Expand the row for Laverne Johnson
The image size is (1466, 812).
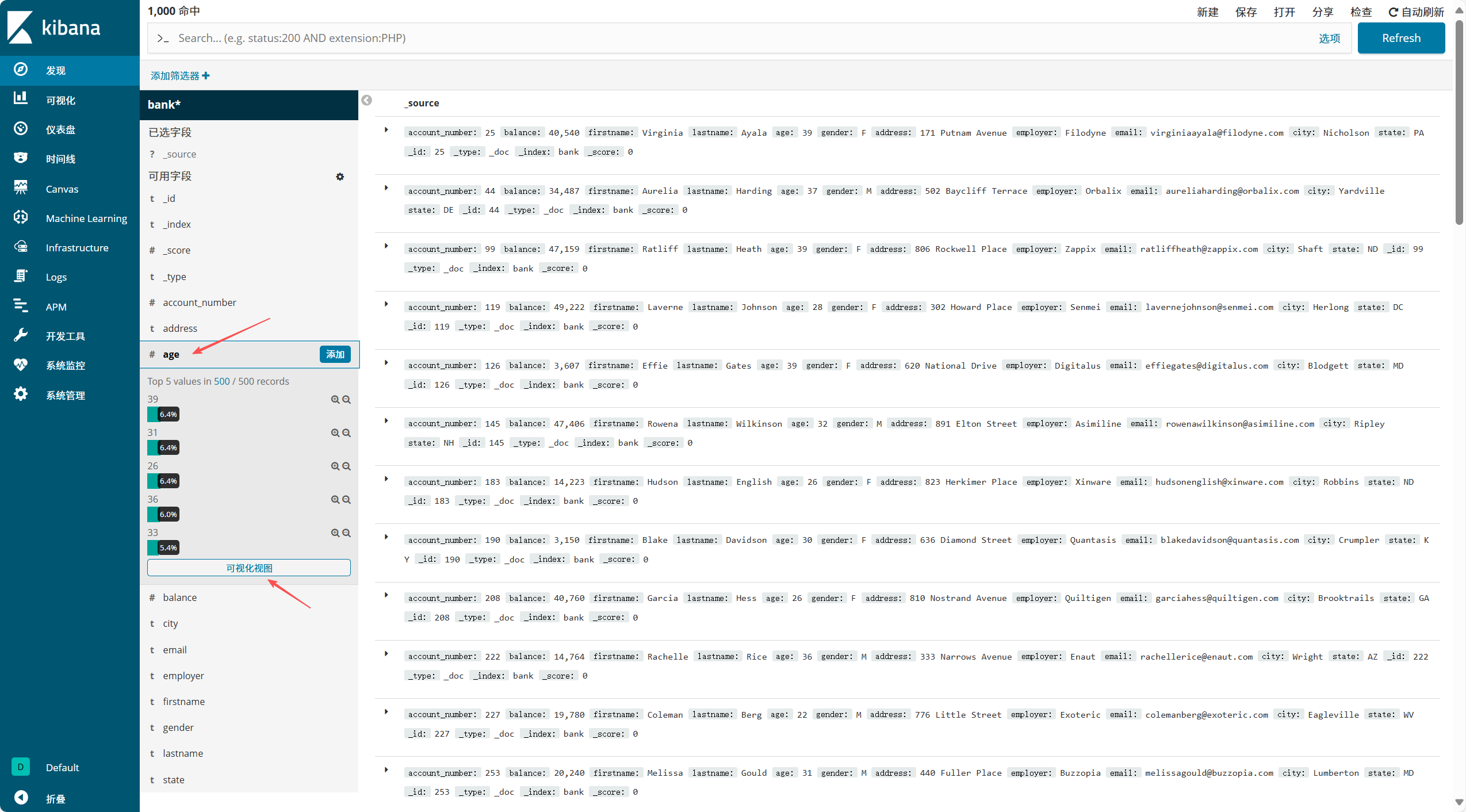(386, 304)
